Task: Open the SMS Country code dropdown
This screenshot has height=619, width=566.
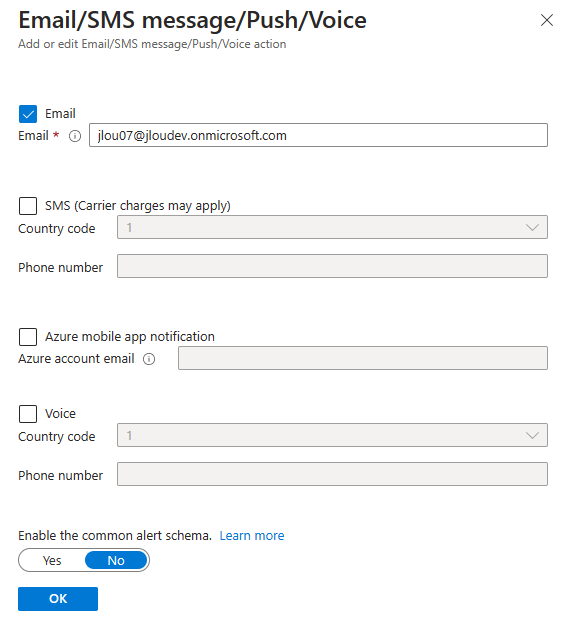Action: (x=332, y=227)
